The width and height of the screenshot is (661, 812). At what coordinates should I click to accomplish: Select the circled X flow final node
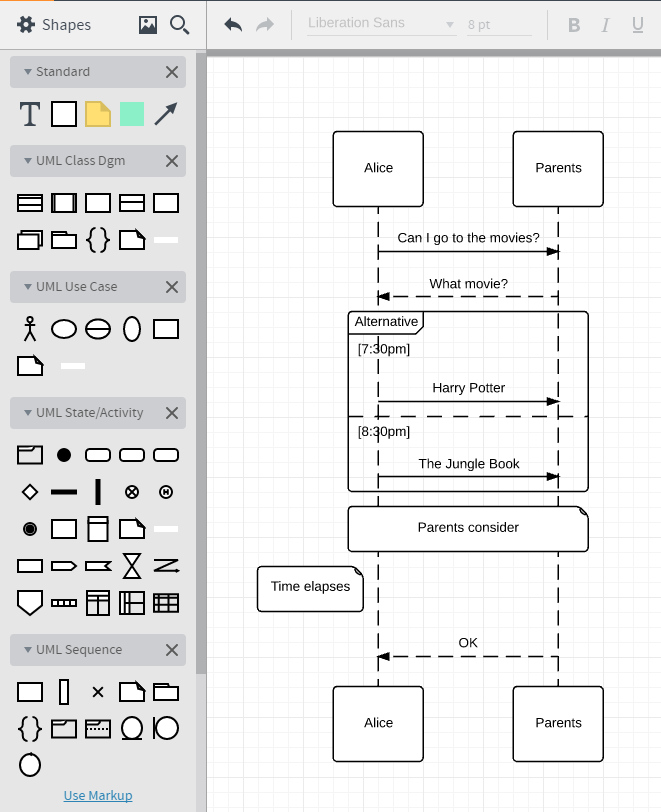click(132, 492)
